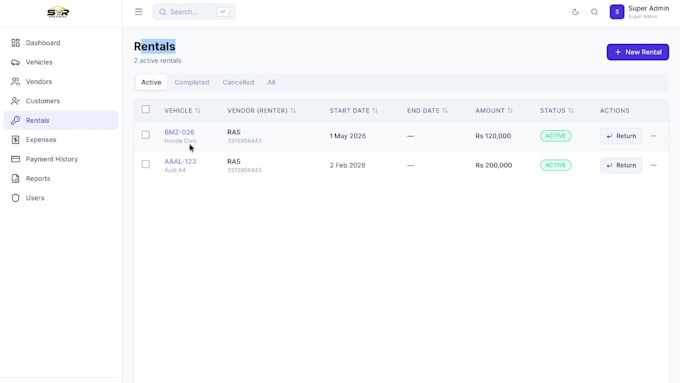Click the Rs 120,000 amount cell

click(493, 136)
